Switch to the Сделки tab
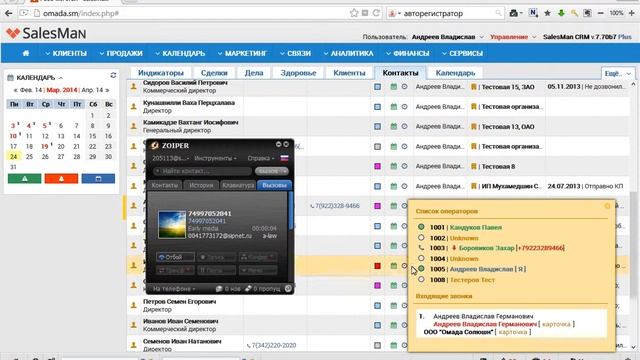Image resolution: width=640 pixels, height=360 pixels. (x=214, y=73)
